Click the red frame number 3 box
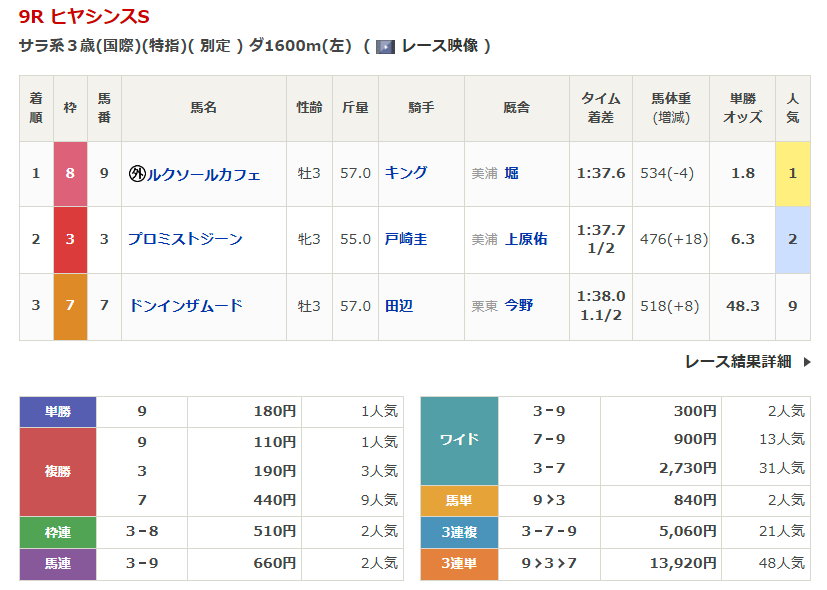Viewport: 827px width, 590px height. [70, 239]
